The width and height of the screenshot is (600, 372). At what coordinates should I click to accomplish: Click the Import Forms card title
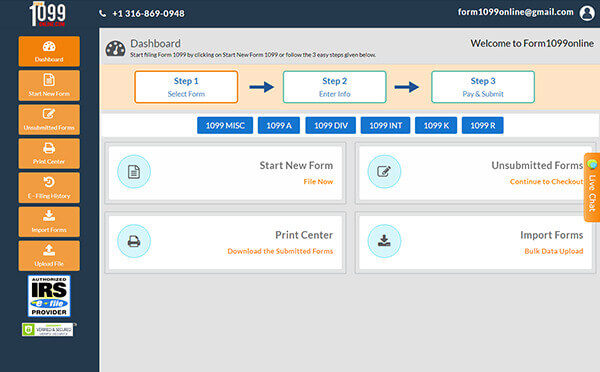point(551,235)
